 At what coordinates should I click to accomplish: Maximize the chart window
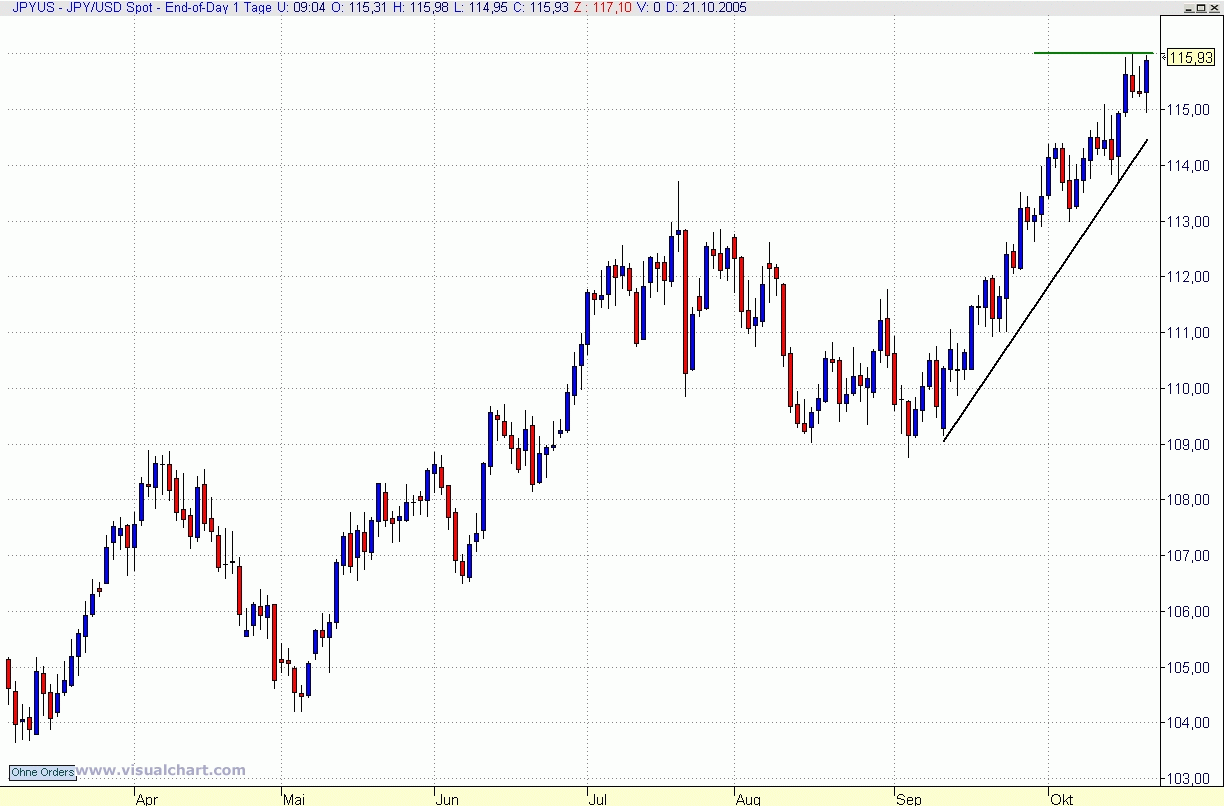1199,7
